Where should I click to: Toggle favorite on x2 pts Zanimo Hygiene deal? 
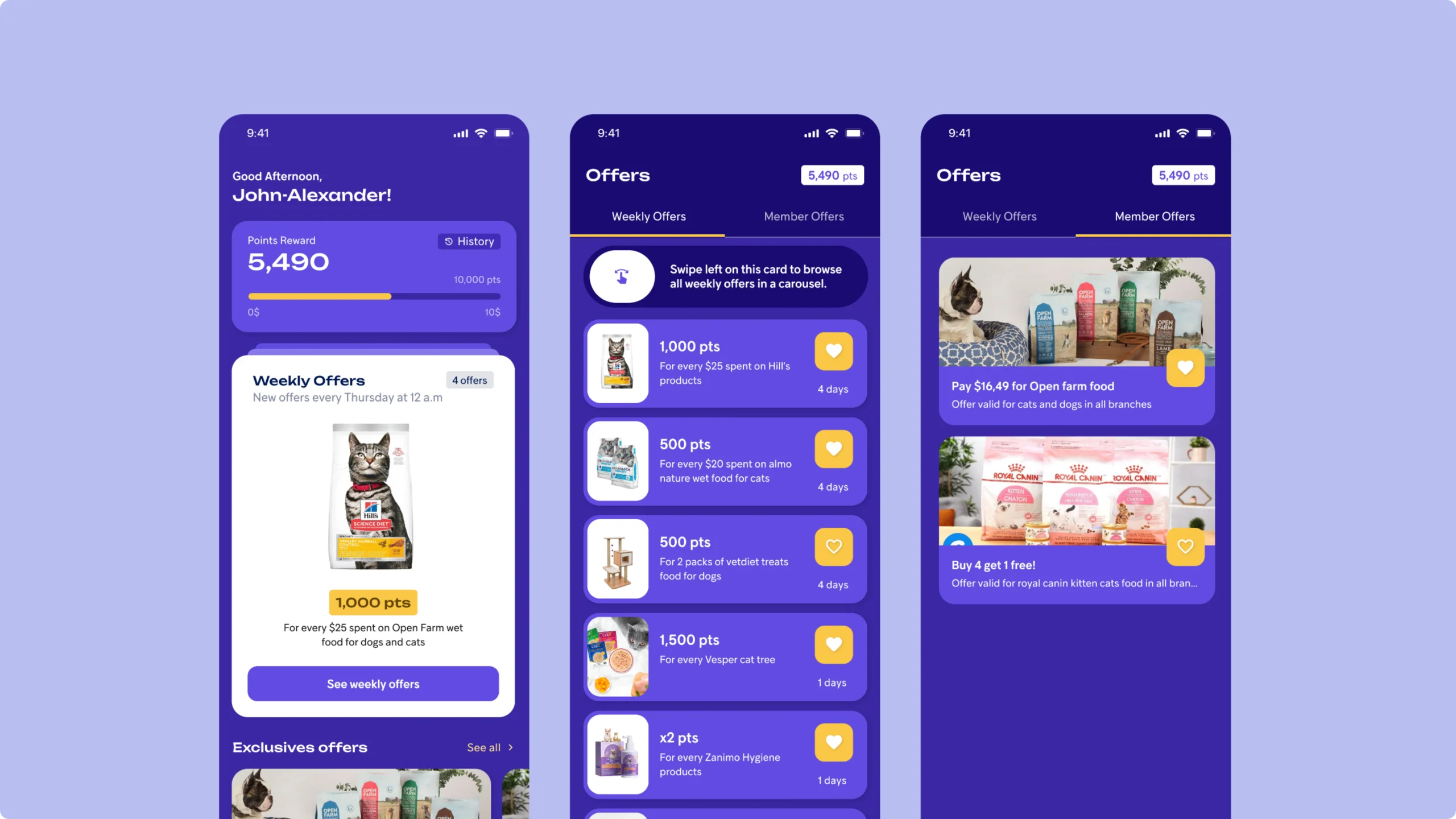833,742
